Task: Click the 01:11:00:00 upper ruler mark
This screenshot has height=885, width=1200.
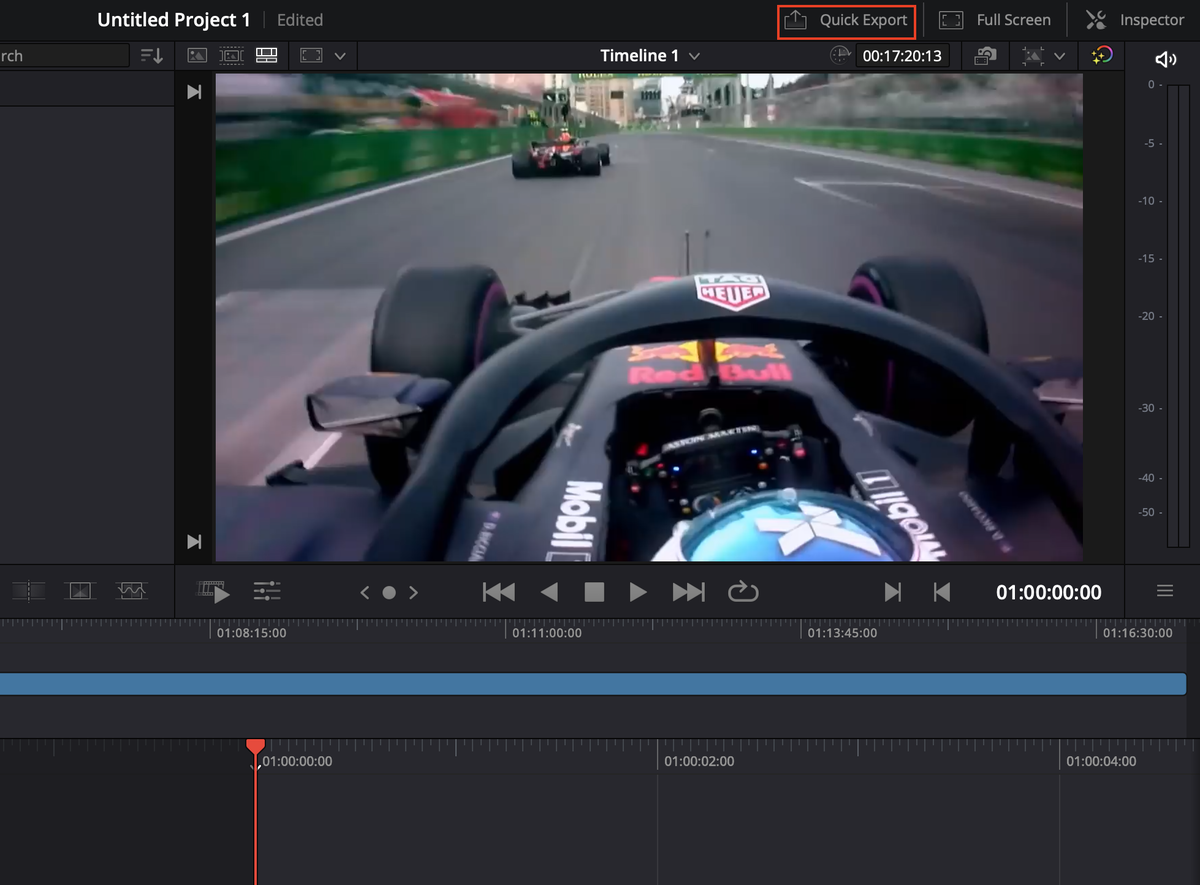Action: click(547, 633)
